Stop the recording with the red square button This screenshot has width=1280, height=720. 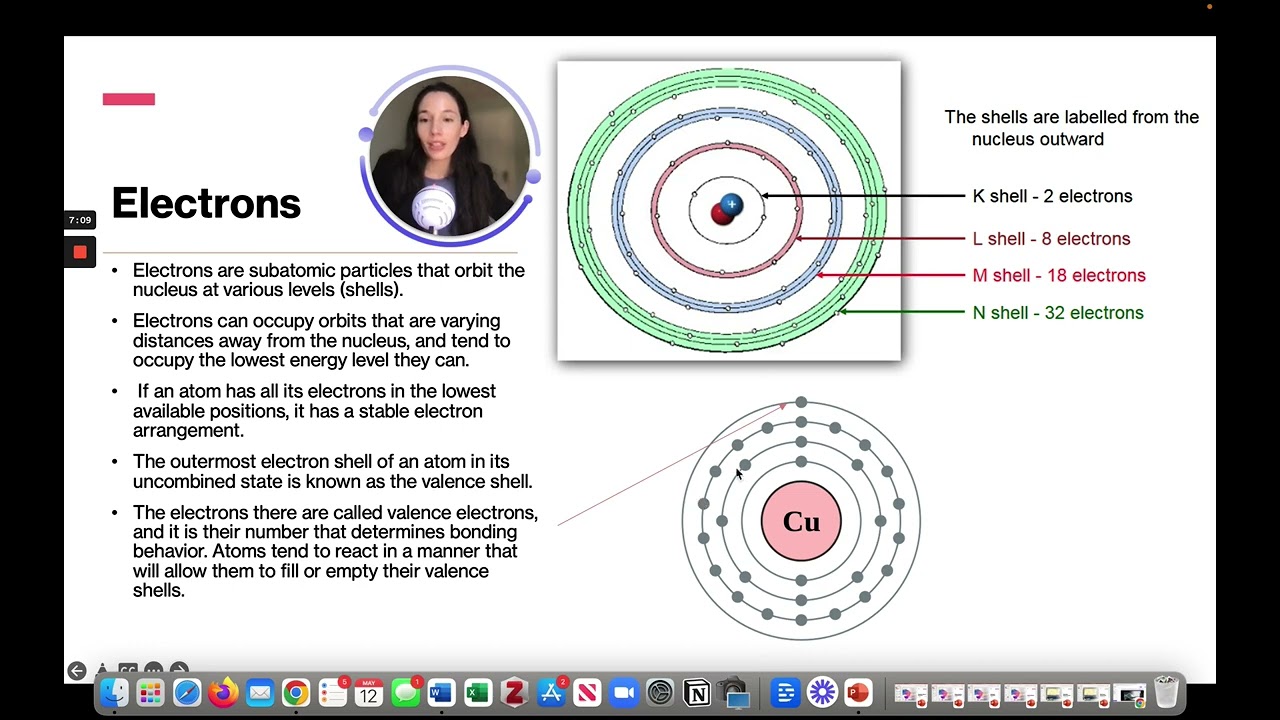80,252
